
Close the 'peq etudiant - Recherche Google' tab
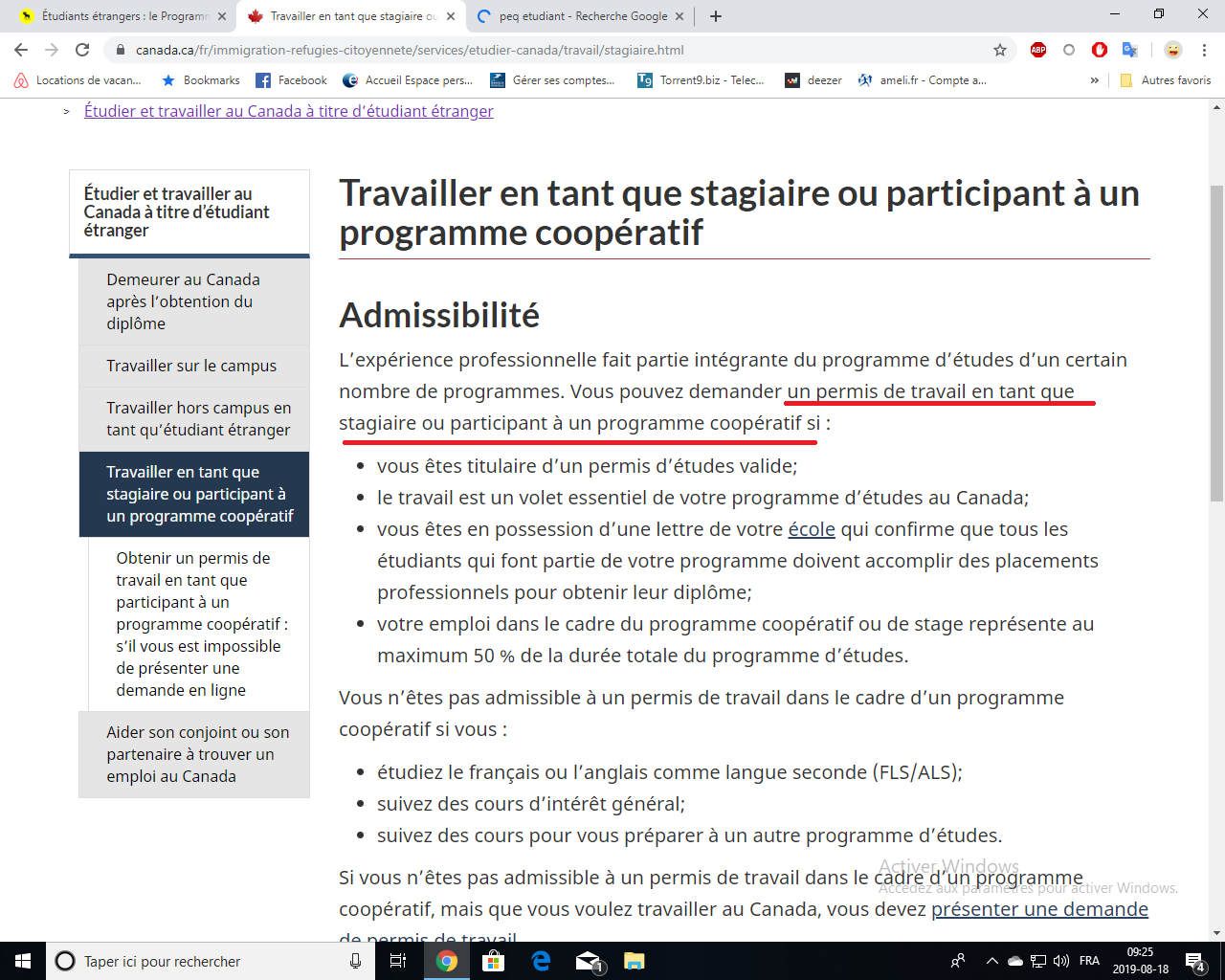pyautogui.click(x=679, y=16)
